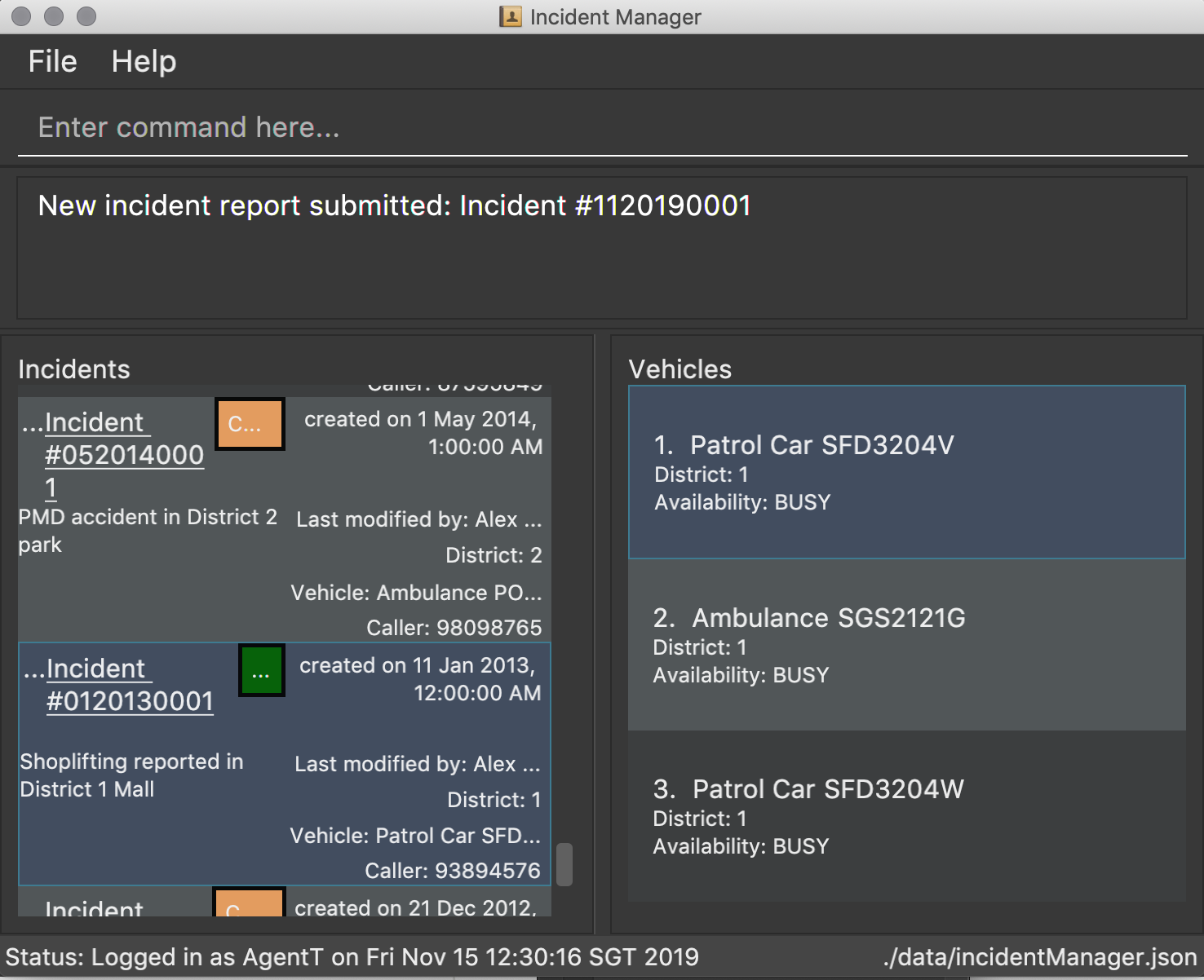Image resolution: width=1204 pixels, height=980 pixels.
Task: Click 'created on 11 Jan 2013' timestamp
Action: (419, 679)
